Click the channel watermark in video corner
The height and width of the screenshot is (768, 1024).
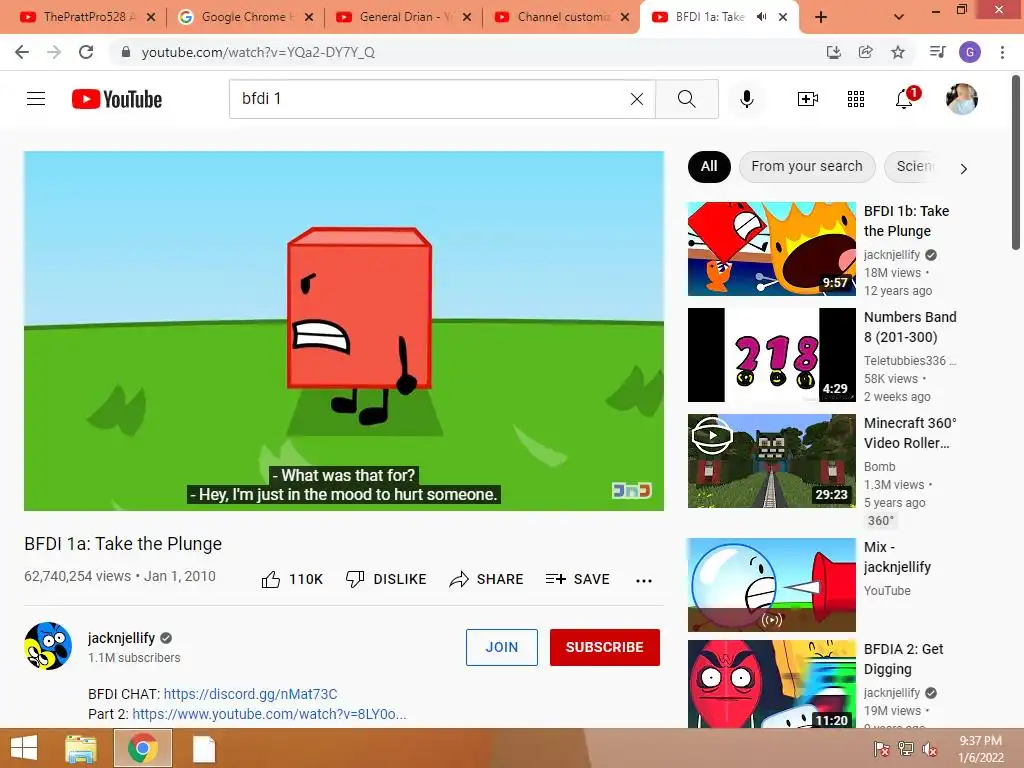(632, 490)
